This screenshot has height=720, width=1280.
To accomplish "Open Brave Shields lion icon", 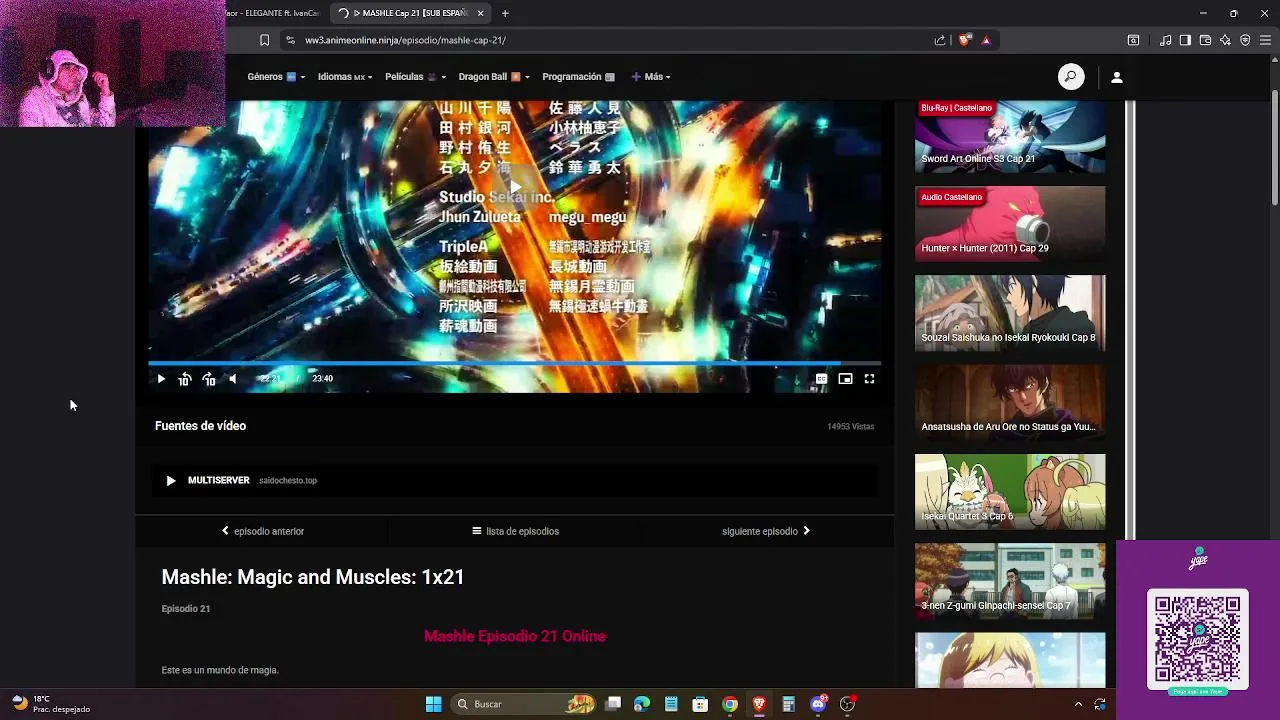I will coord(964,40).
